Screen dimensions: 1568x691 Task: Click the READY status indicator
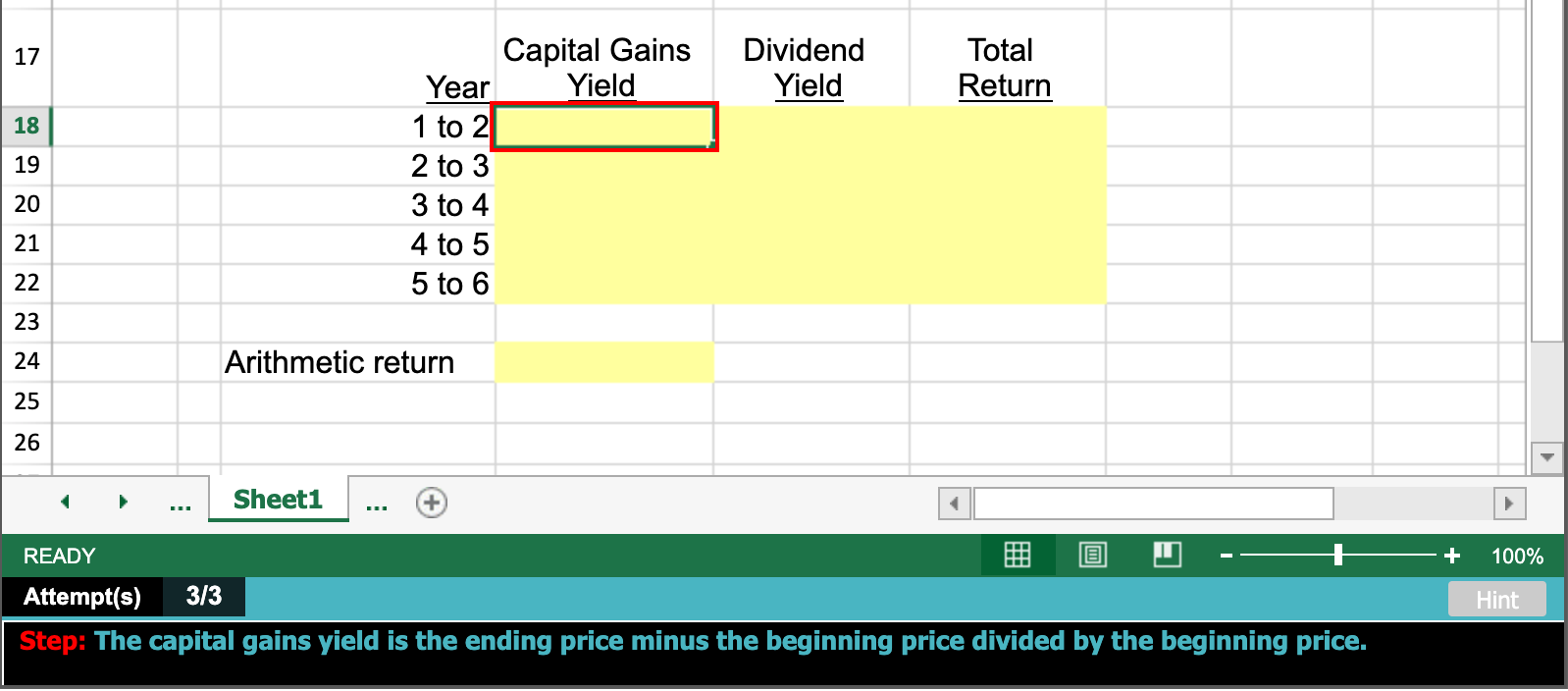tap(59, 556)
